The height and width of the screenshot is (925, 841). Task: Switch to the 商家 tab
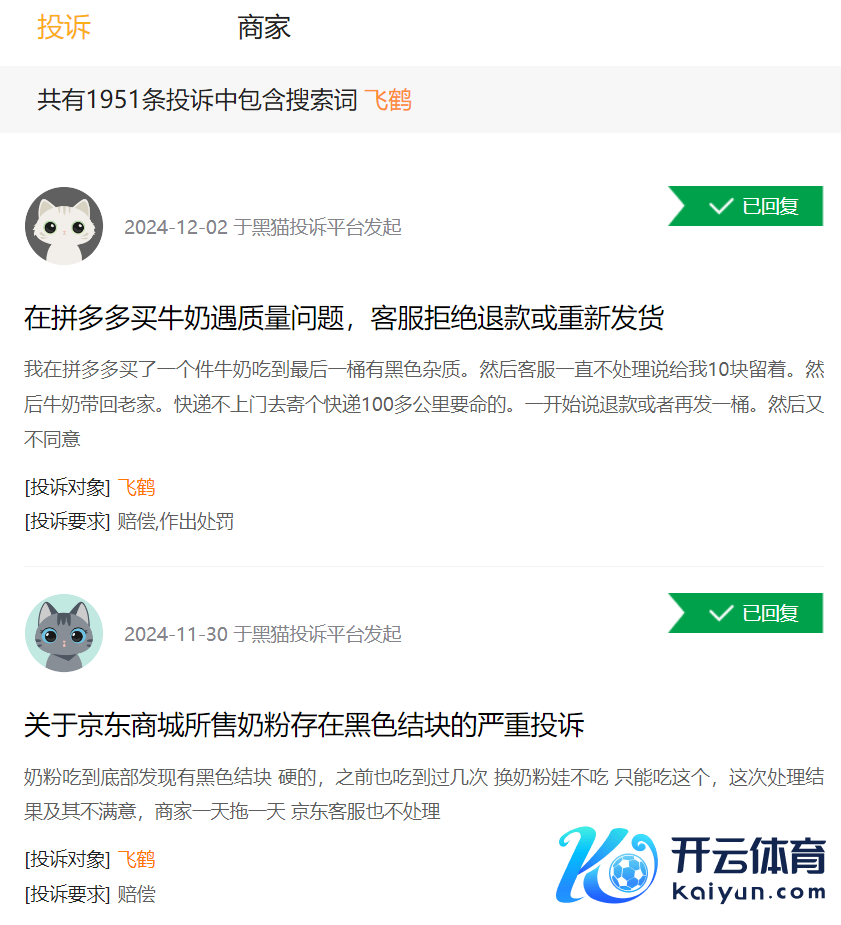(x=264, y=27)
